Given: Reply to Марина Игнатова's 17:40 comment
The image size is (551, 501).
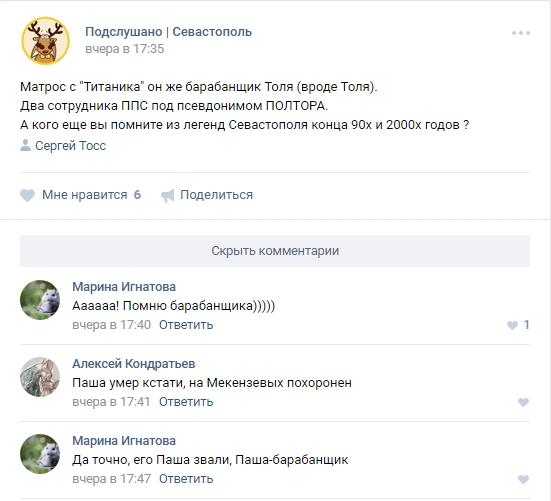Looking at the screenshot, I should click(186, 325).
